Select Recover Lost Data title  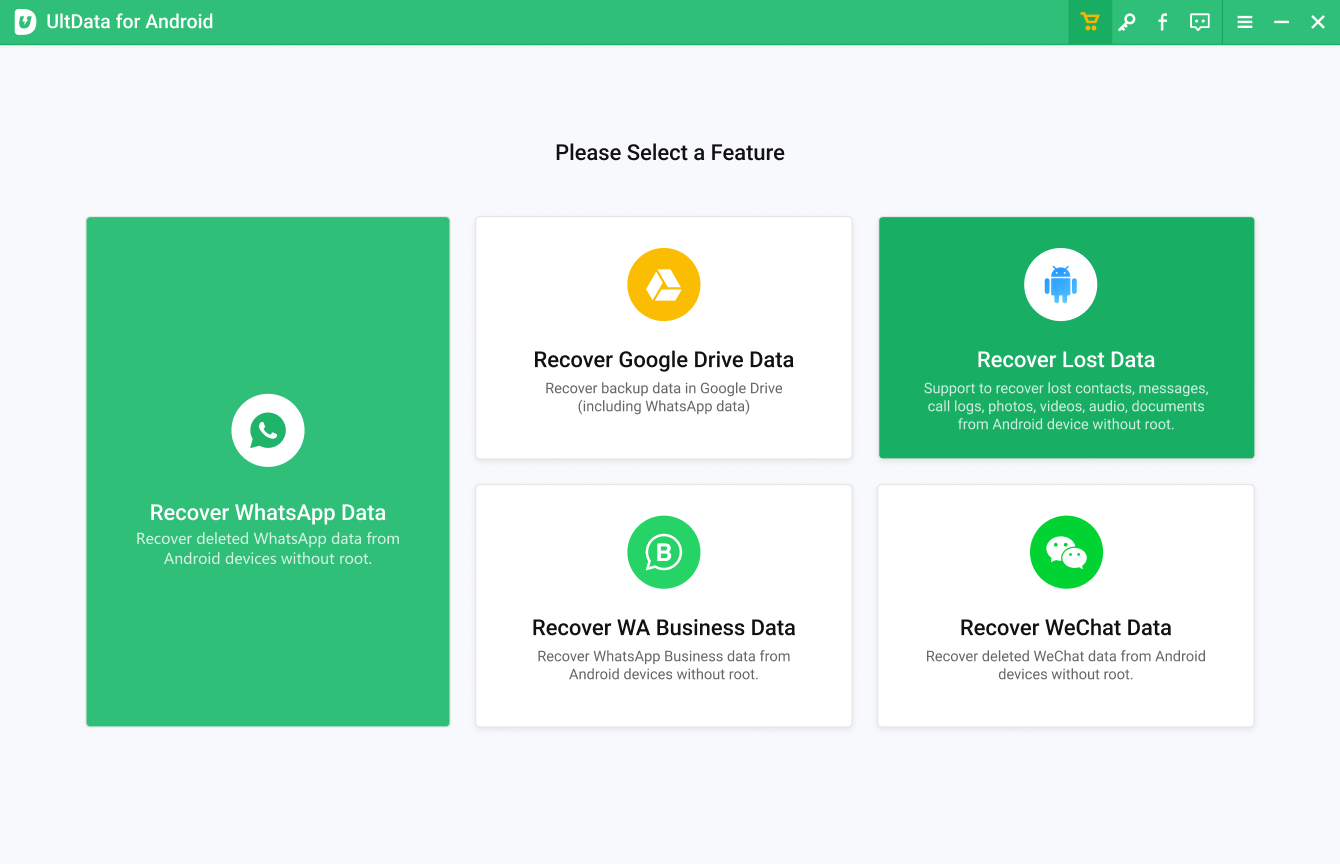pos(1066,360)
